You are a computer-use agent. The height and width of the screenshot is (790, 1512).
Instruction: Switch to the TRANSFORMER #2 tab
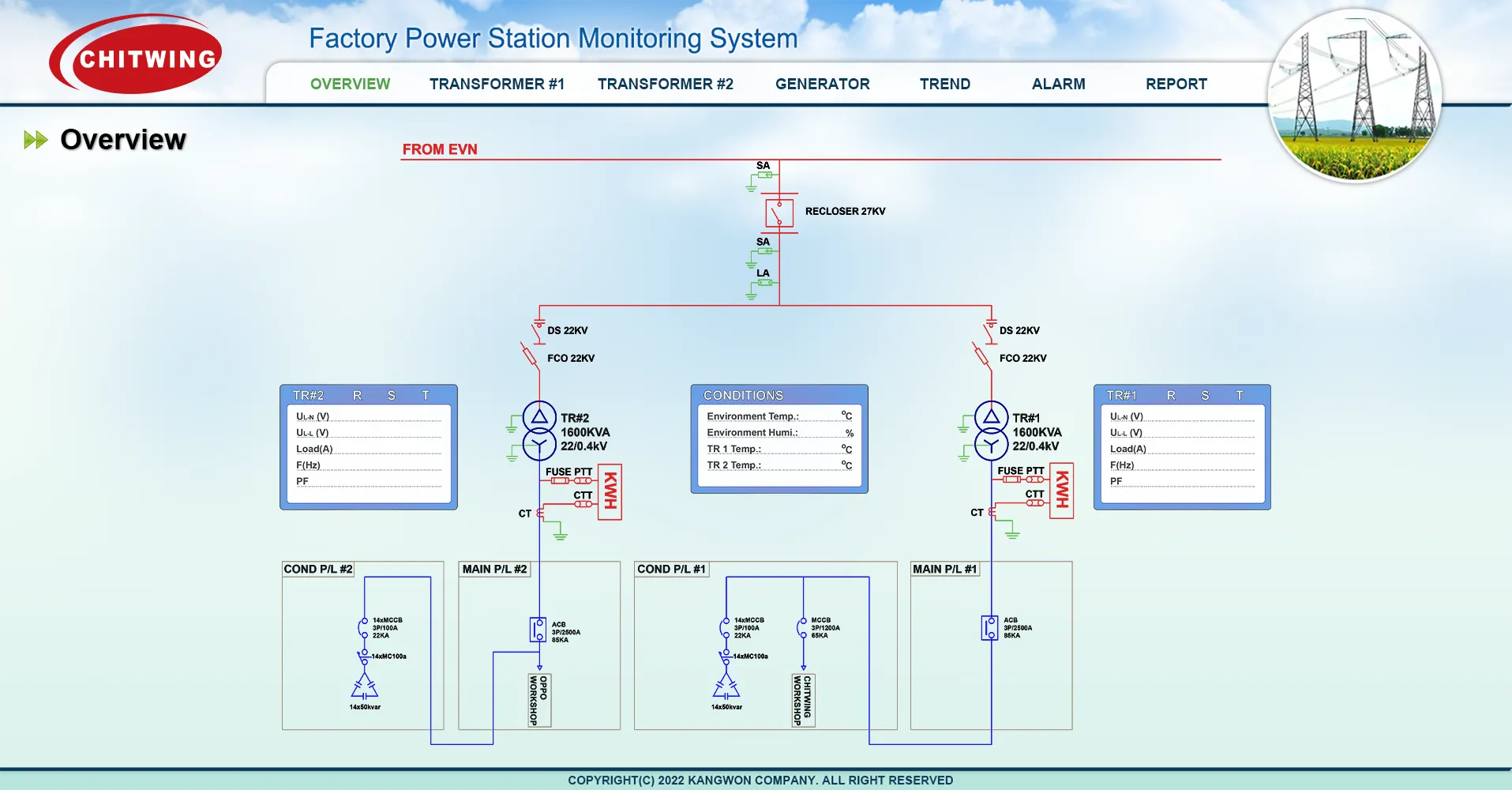665,84
